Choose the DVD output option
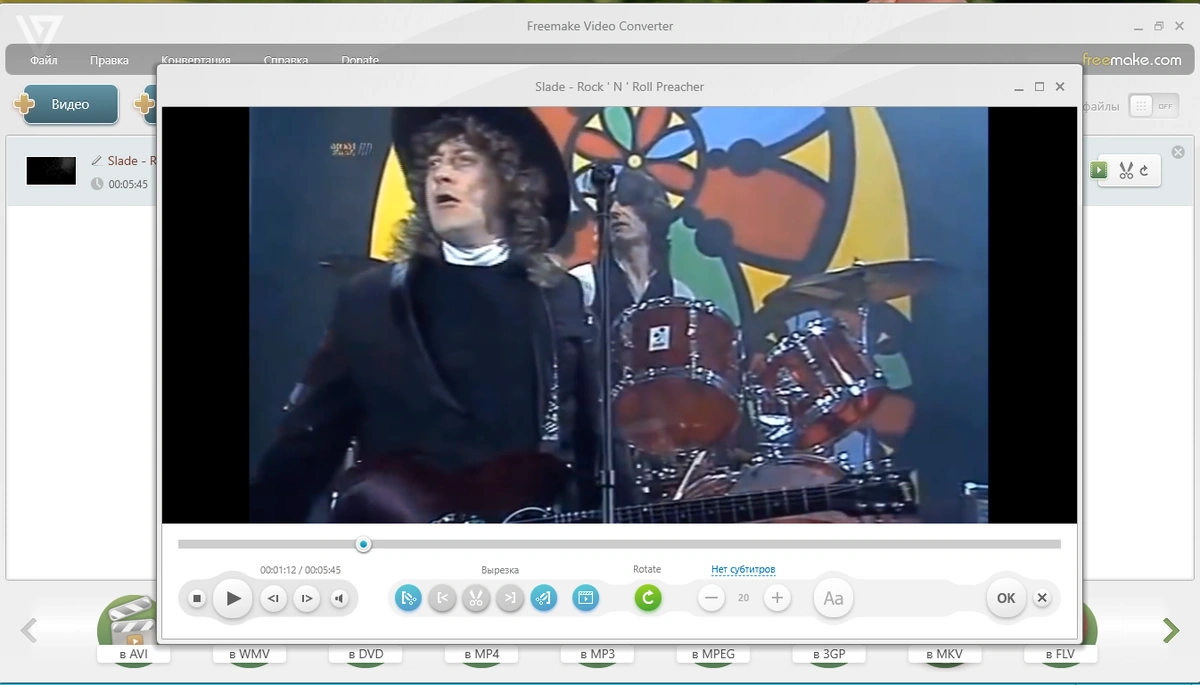 365,654
